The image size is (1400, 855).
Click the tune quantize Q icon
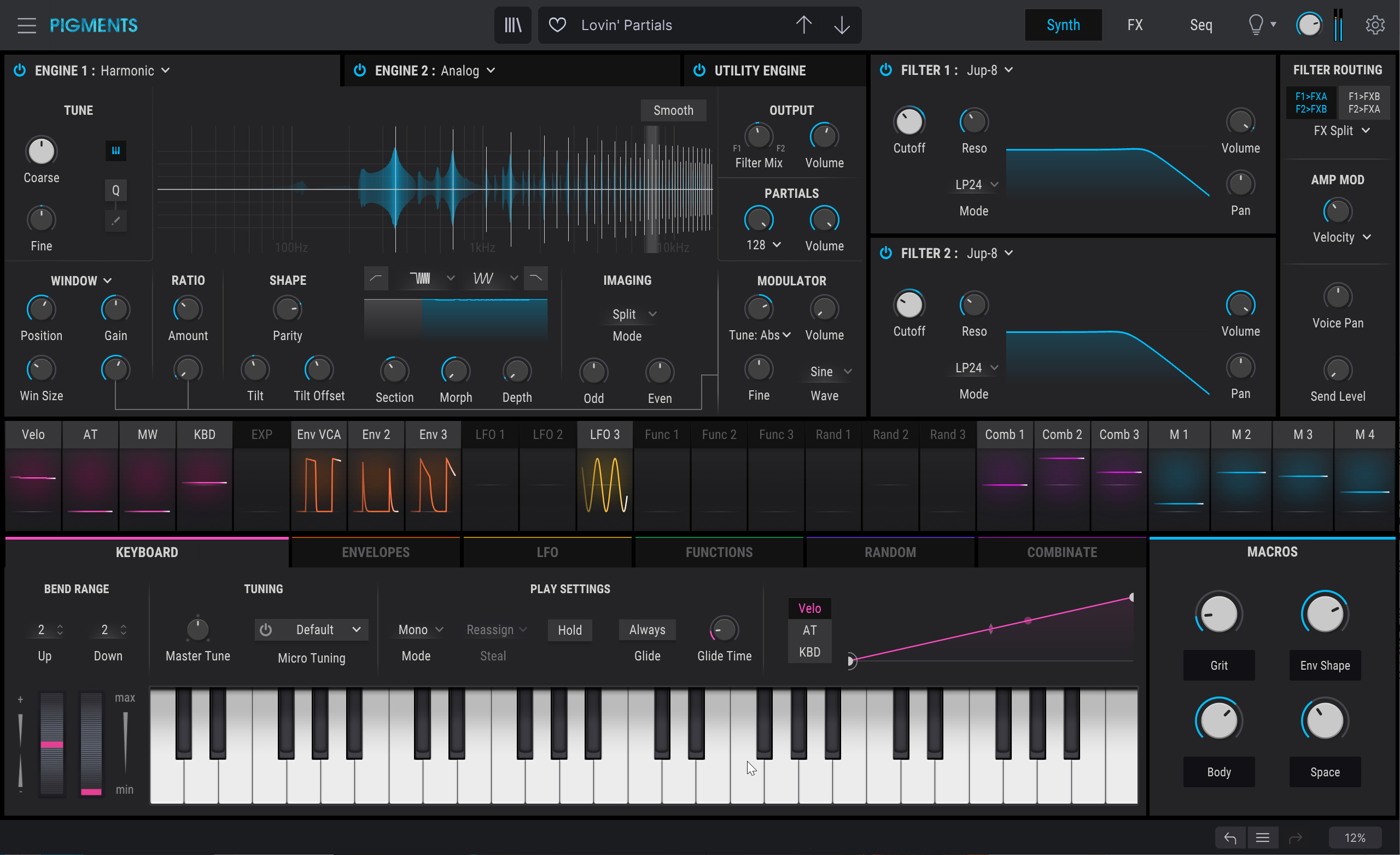point(116,190)
